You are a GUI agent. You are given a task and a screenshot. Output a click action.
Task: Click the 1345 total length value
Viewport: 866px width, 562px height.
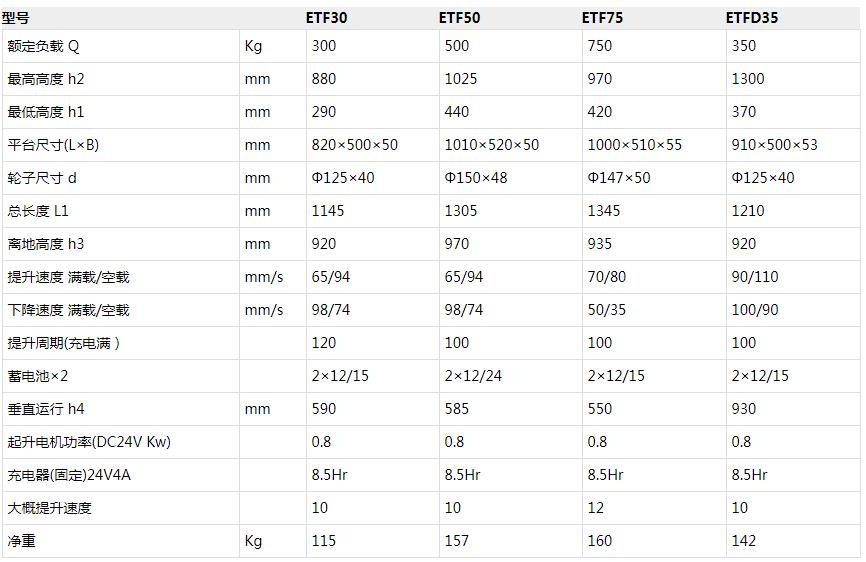[604, 211]
